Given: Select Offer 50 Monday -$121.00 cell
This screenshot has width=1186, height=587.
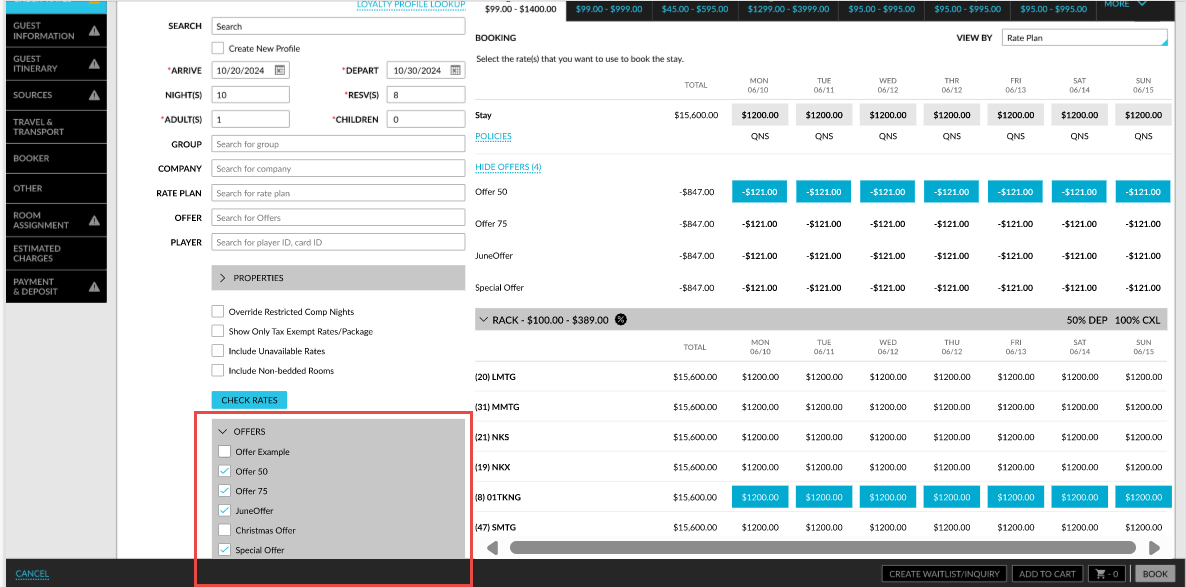Looking at the screenshot, I should click(760, 191).
